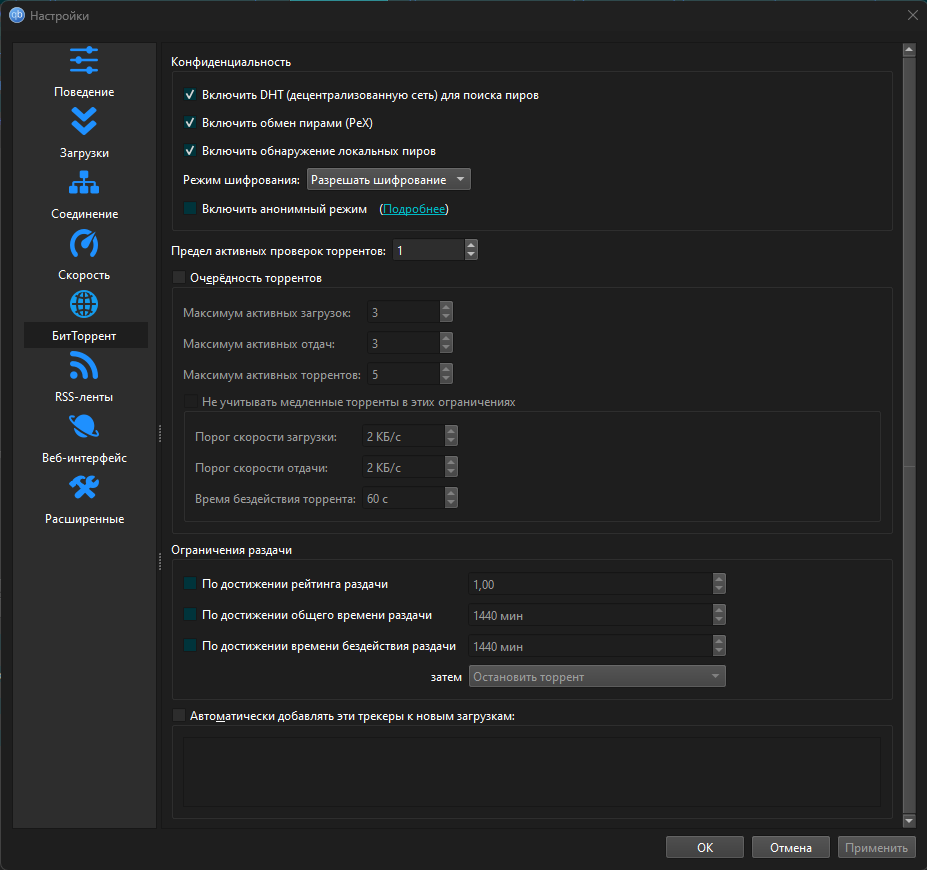Close the Настройки dialog window
This screenshot has height=870, width=927.
click(912, 15)
